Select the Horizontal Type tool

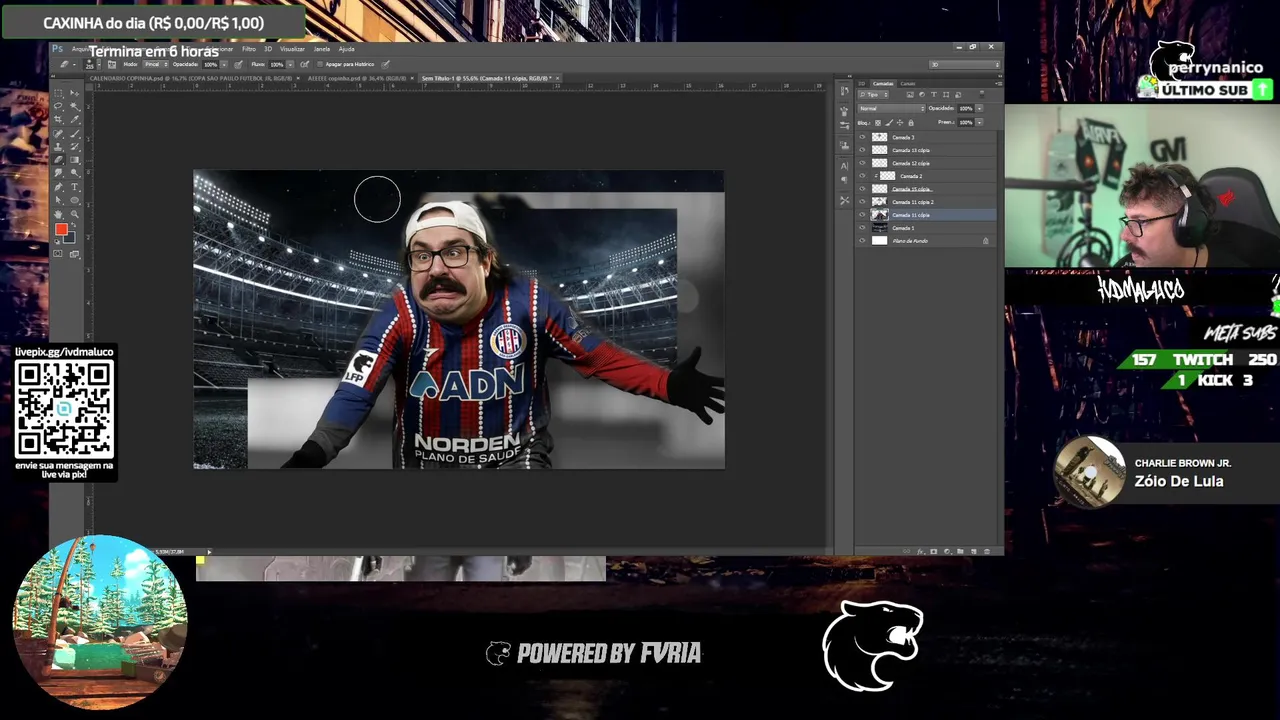[75, 186]
